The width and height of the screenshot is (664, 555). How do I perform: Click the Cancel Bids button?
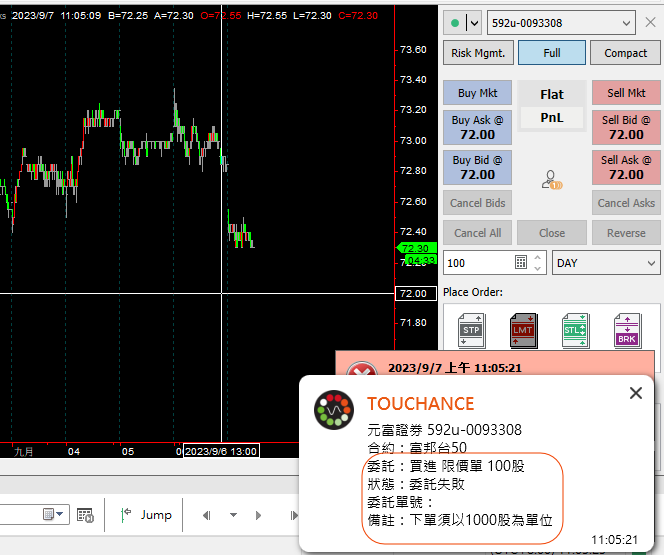click(477, 203)
